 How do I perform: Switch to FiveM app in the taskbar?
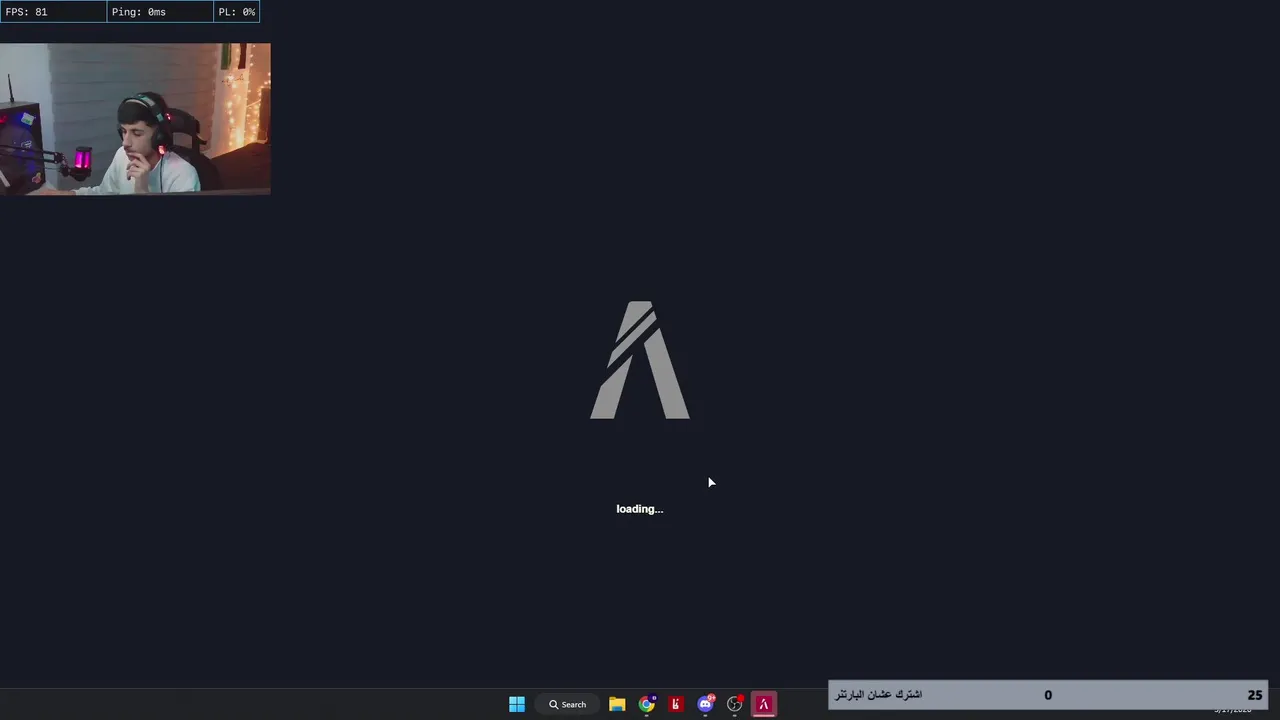(764, 704)
